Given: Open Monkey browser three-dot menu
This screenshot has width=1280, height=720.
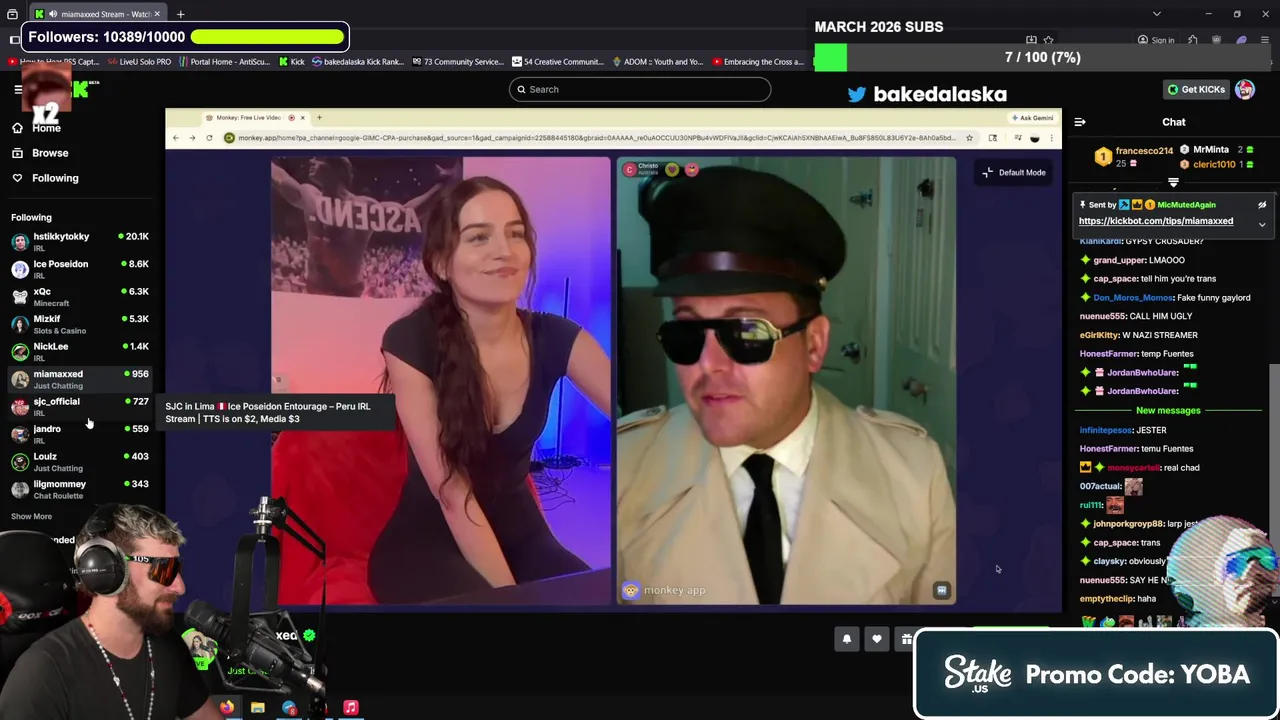Looking at the screenshot, I should (x=1051, y=138).
